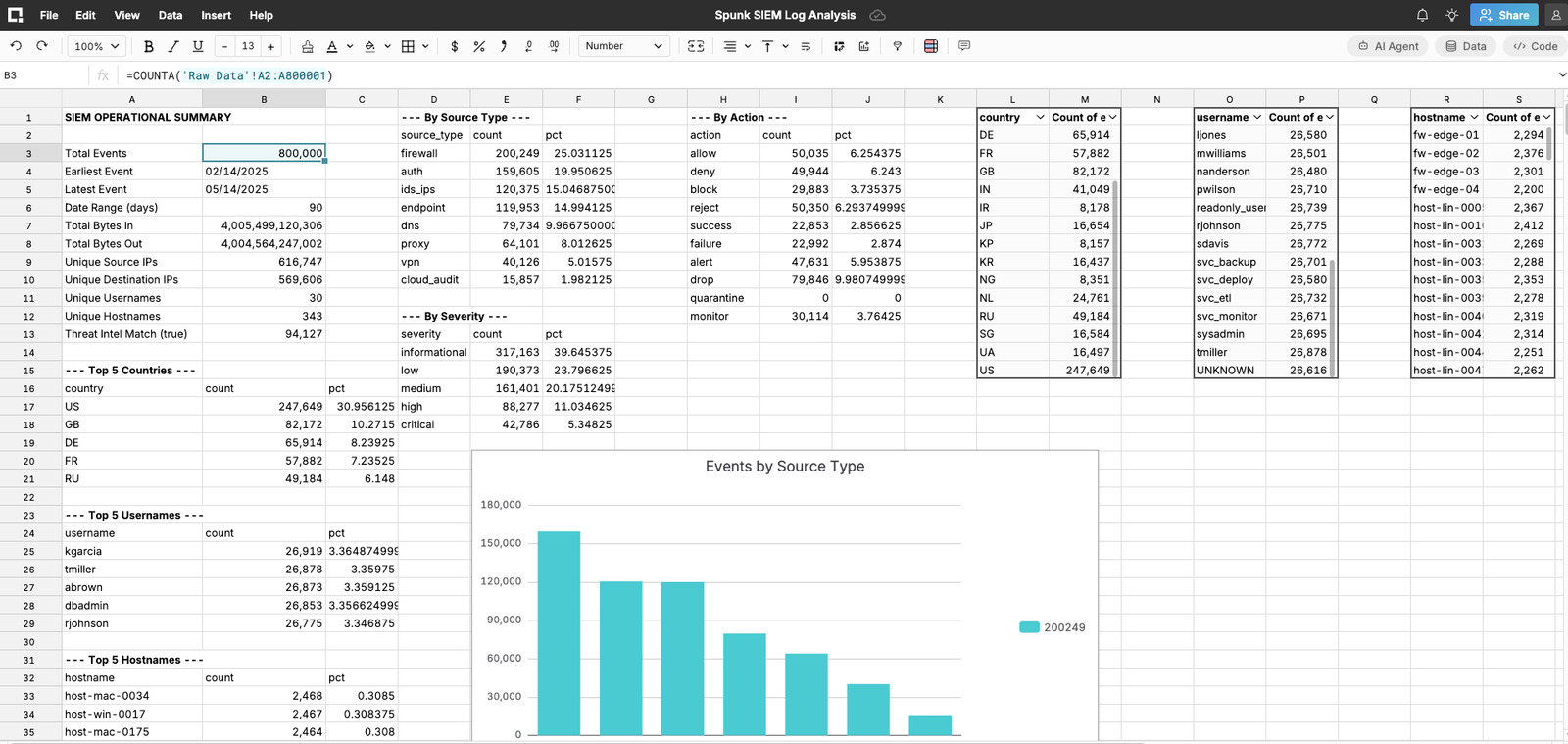
Task: Click the Events by Source Type chart title
Action: (785, 467)
